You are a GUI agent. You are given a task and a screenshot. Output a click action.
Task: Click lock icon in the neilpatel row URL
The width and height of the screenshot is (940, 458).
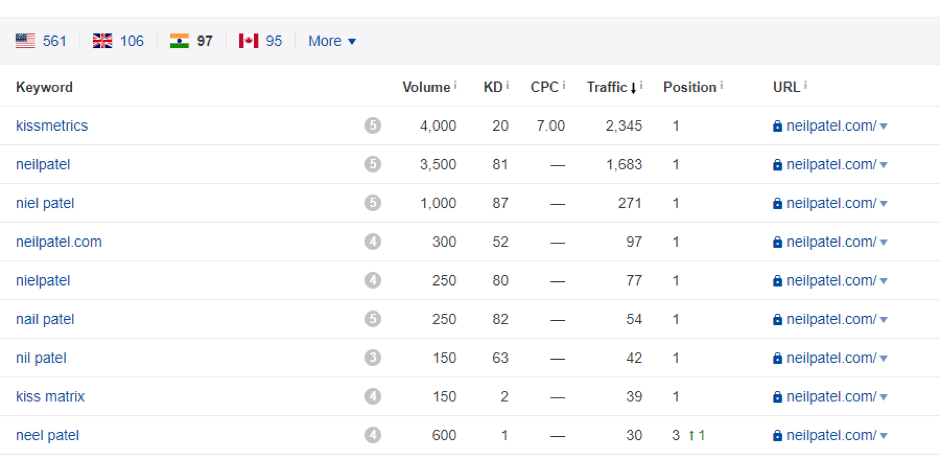coord(778,165)
